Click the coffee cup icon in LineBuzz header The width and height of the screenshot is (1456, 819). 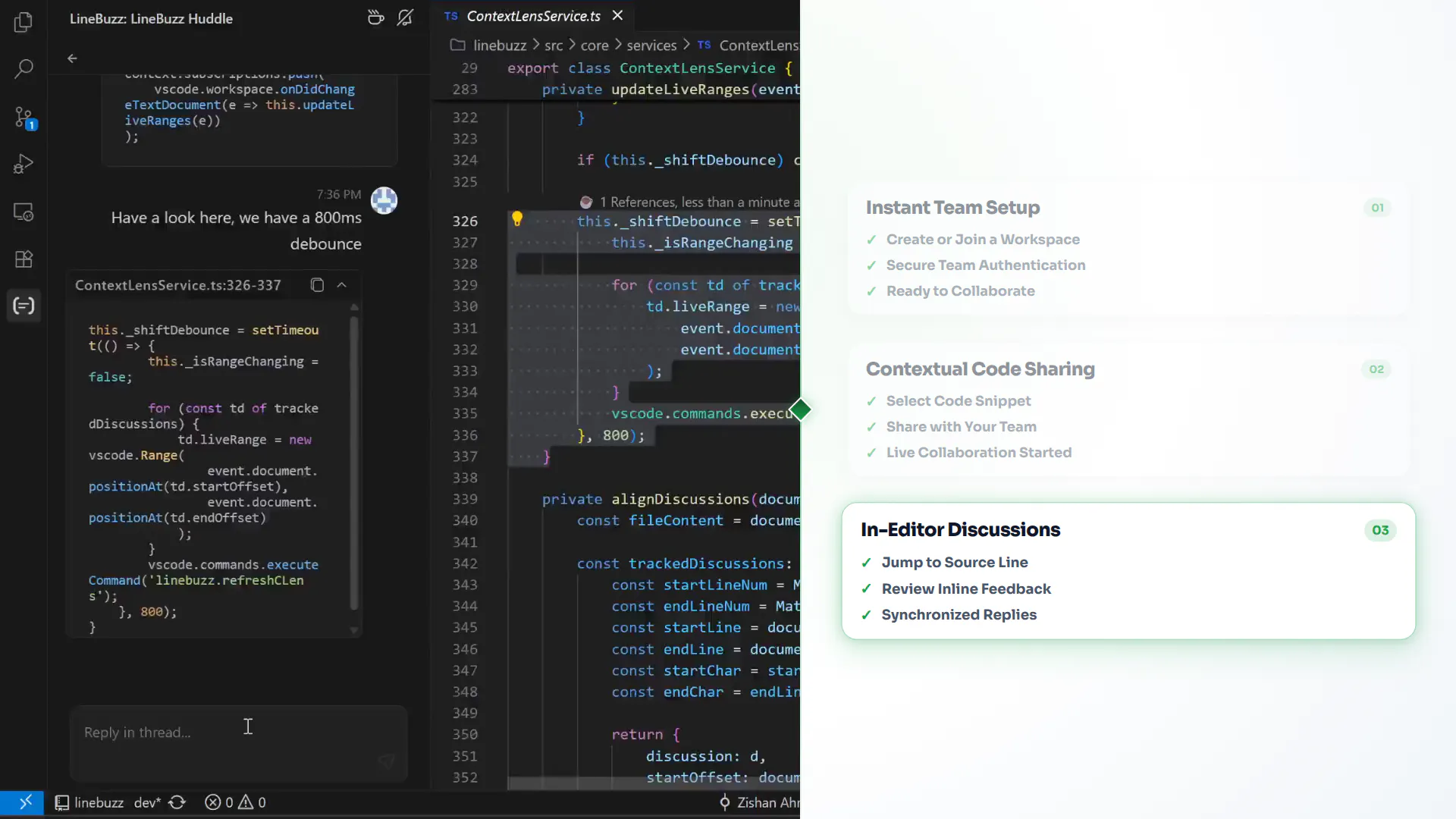click(376, 17)
